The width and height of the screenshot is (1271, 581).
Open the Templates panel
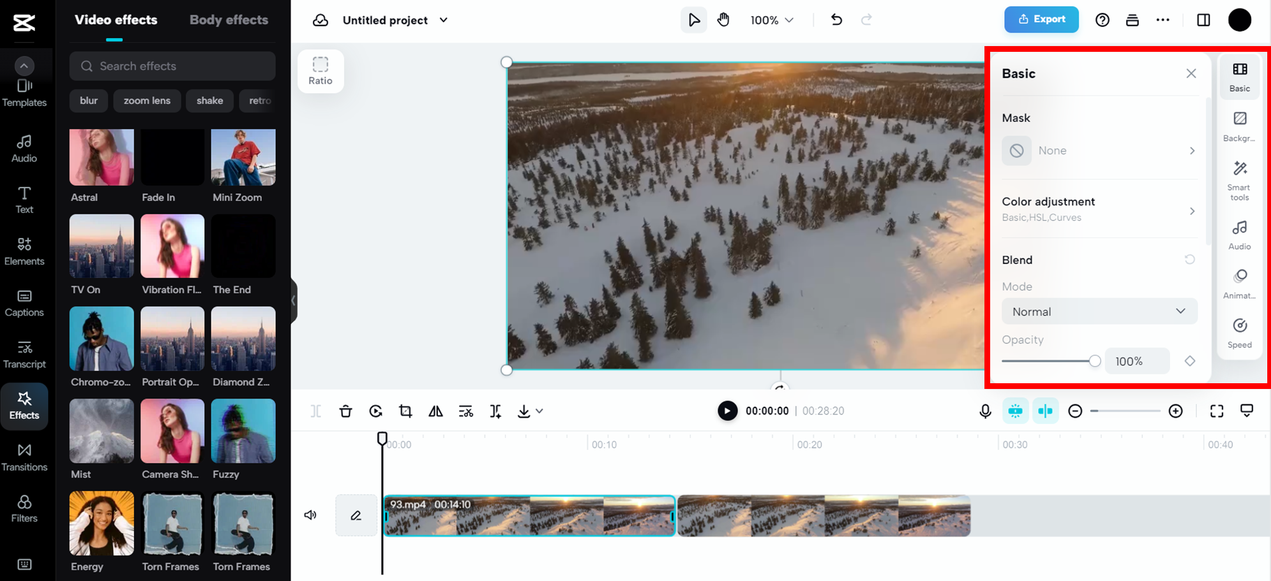24,94
